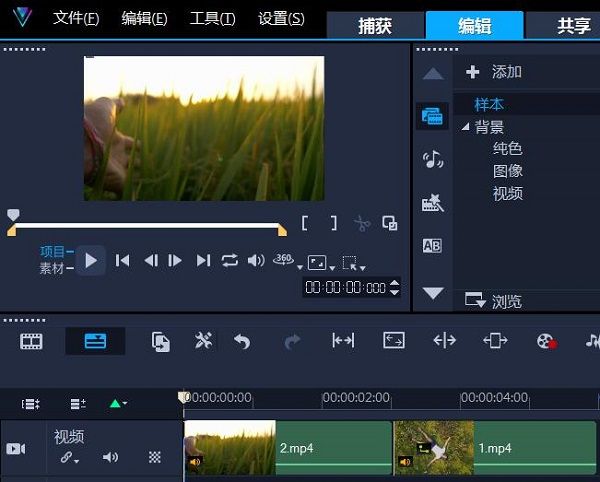
Task: Click the add/remove tracks icon
Action: click(x=78, y=404)
